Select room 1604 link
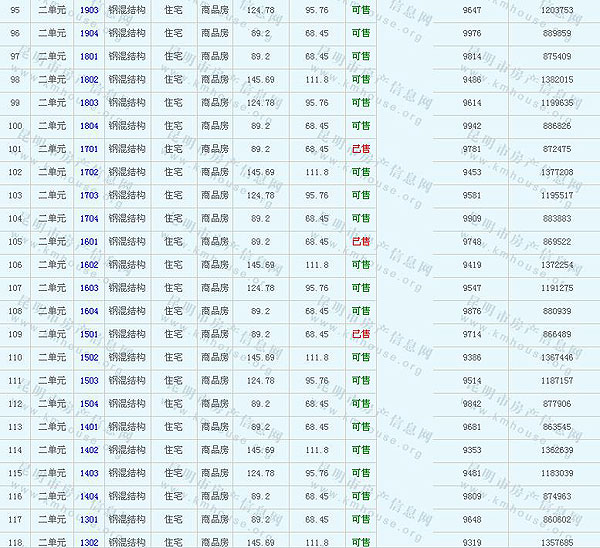The height and width of the screenshot is (548, 600). point(88,311)
